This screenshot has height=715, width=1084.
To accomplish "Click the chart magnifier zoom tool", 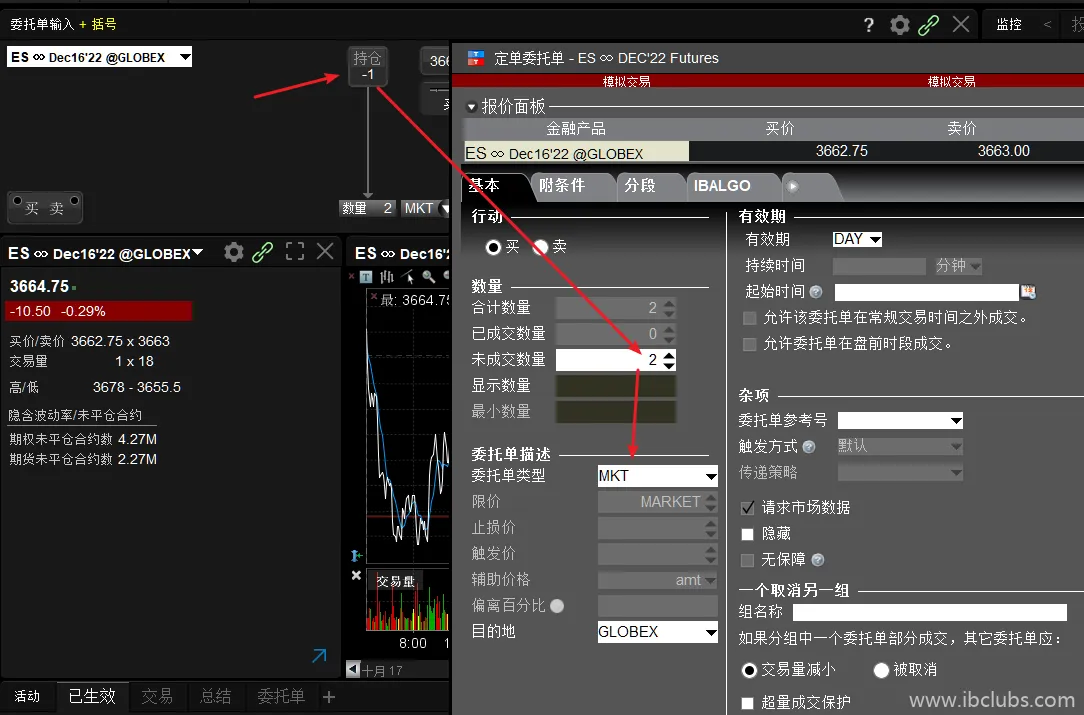I will tap(428, 277).
